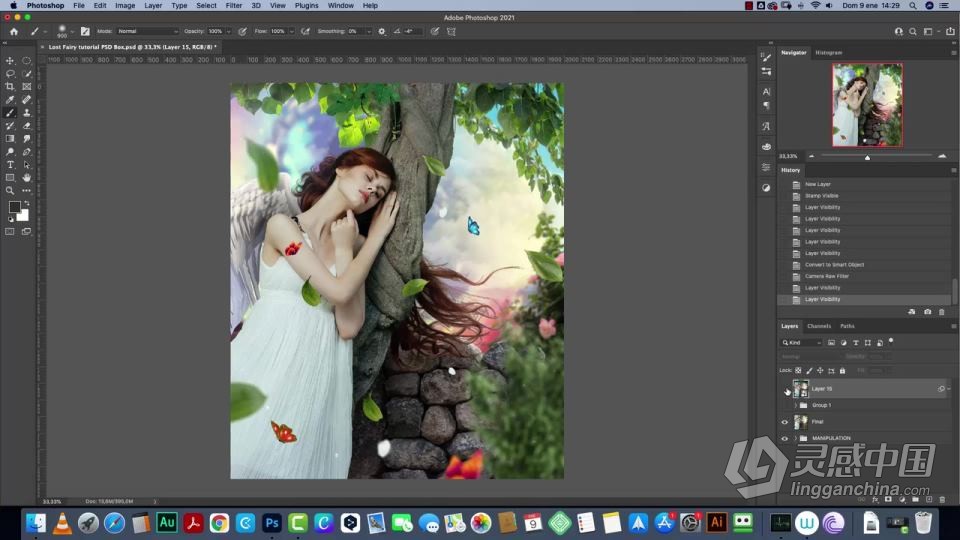Select the Lasso tool
The height and width of the screenshot is (540, 960).
[10, 74]
